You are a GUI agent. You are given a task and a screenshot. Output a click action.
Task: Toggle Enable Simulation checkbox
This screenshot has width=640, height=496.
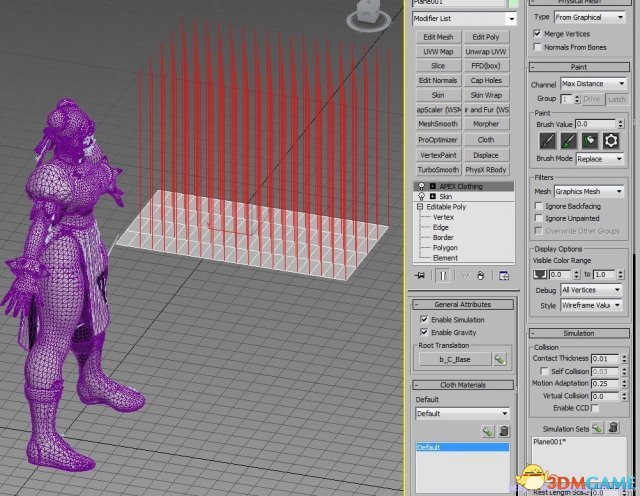tap(424, 319)
